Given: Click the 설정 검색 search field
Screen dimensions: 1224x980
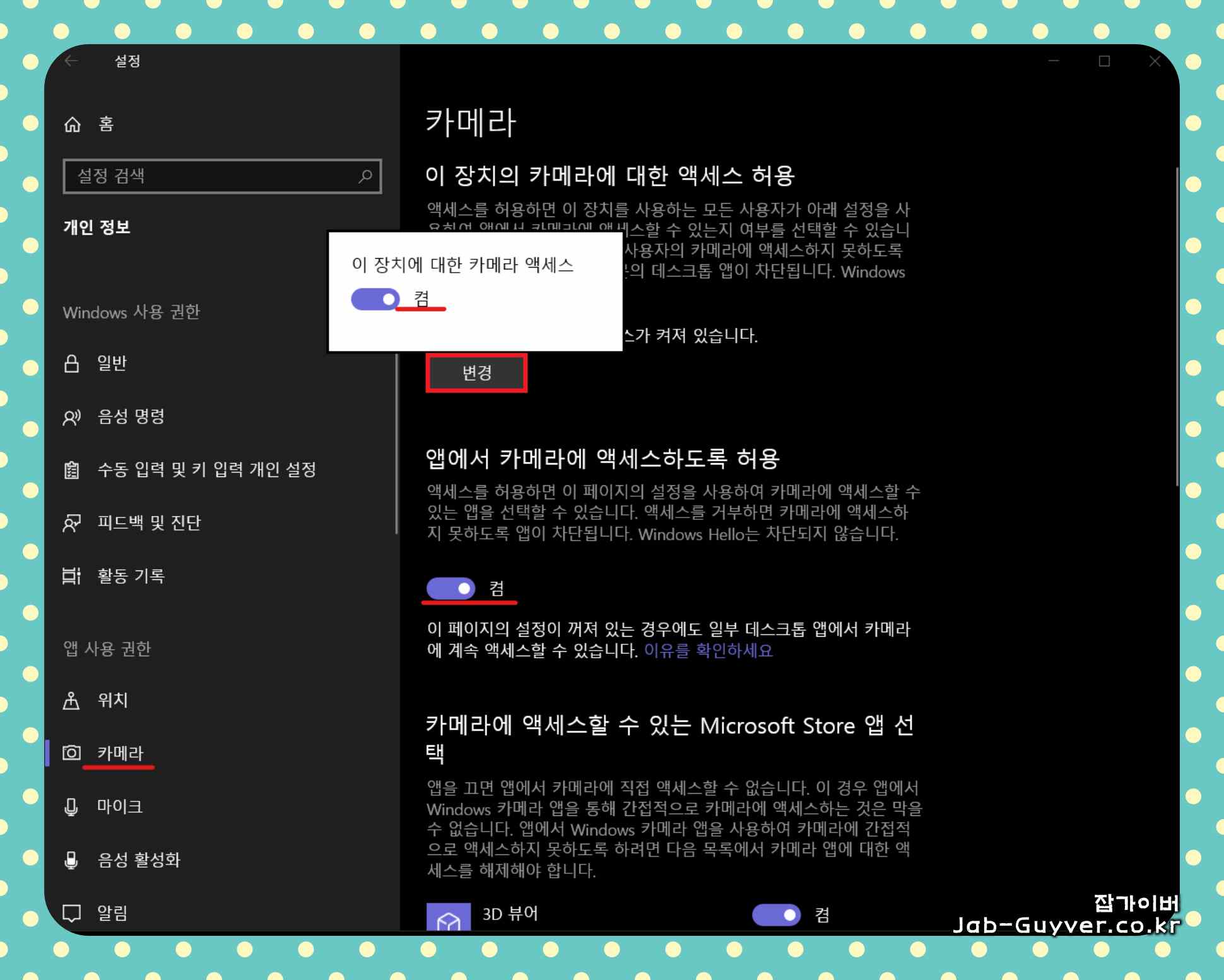Looking at the screenshot, I should (215, 176).
